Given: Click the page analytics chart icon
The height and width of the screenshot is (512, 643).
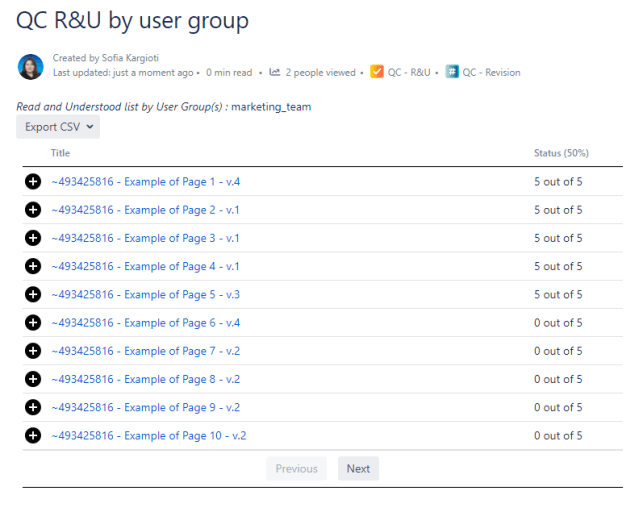Looking at the screenshot, I should tap(274, 72).
